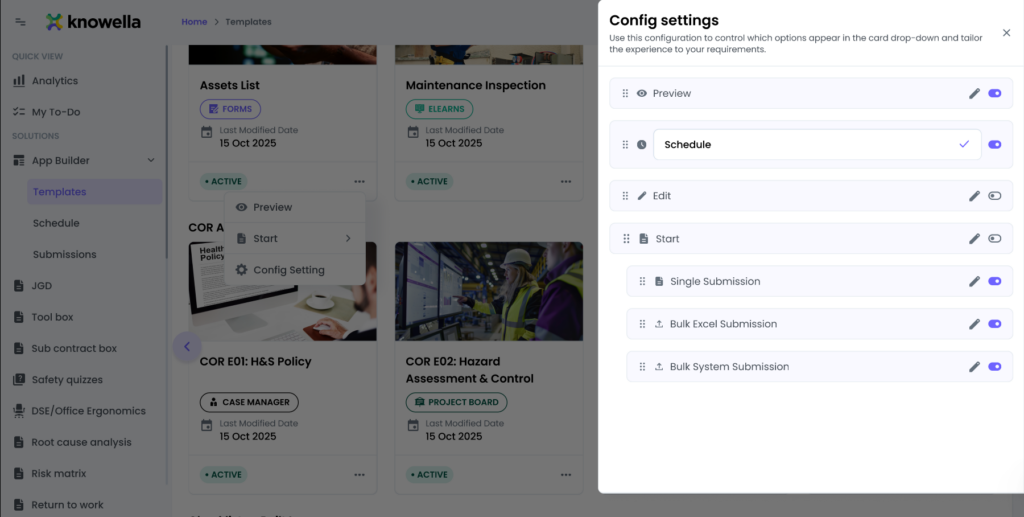Screen dimensions: 1024x517
Task: Click the pencil icon on Edit row
Action: [974, 196]
